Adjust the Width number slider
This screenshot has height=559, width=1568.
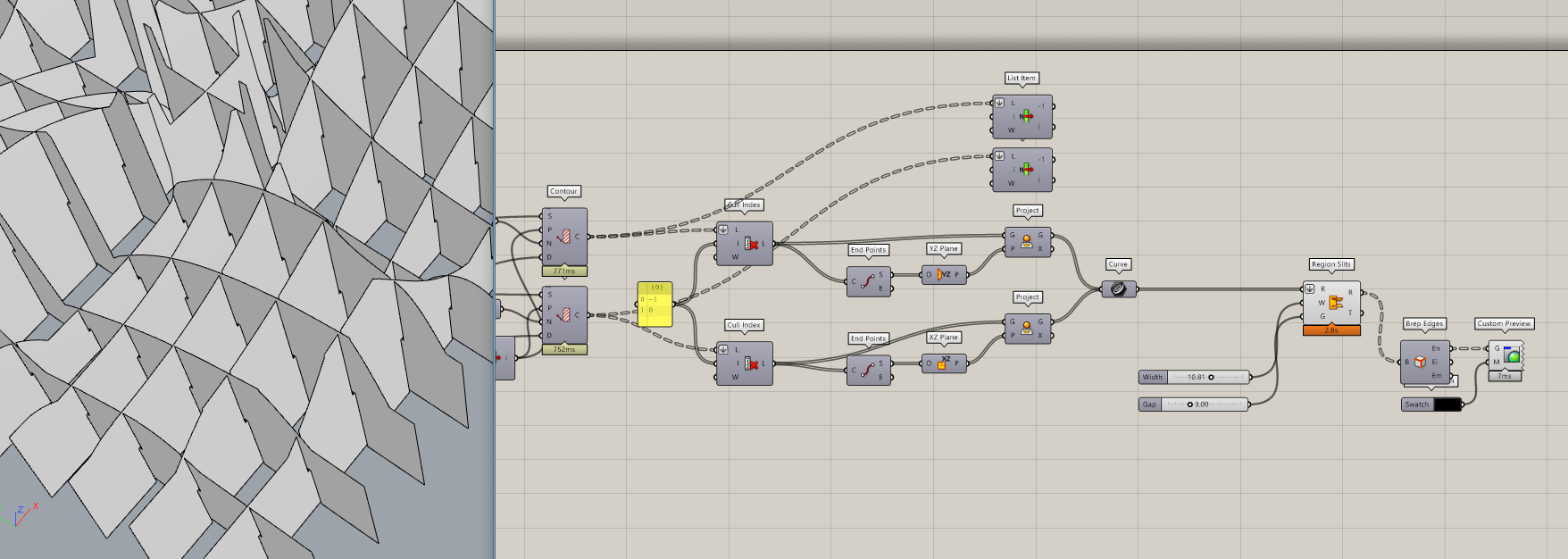pos(1195,377)
